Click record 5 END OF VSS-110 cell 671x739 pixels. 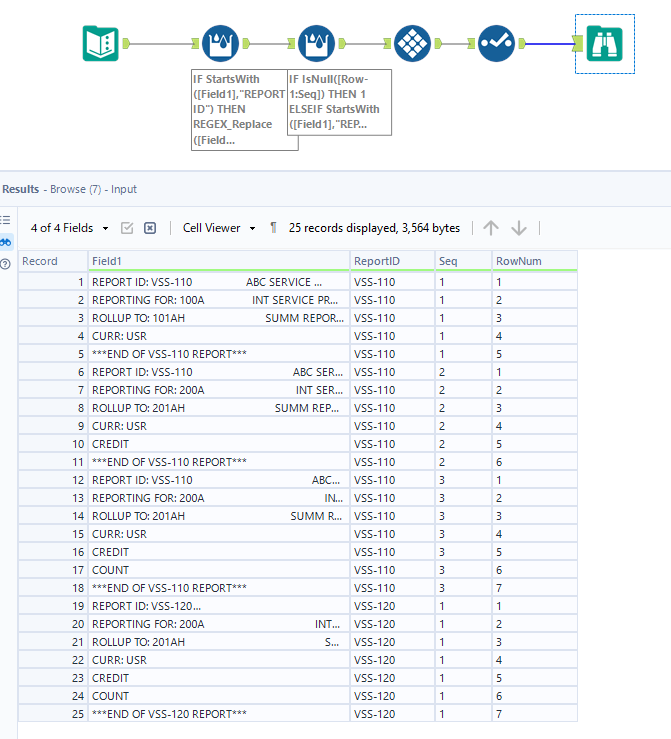point(219,354)
